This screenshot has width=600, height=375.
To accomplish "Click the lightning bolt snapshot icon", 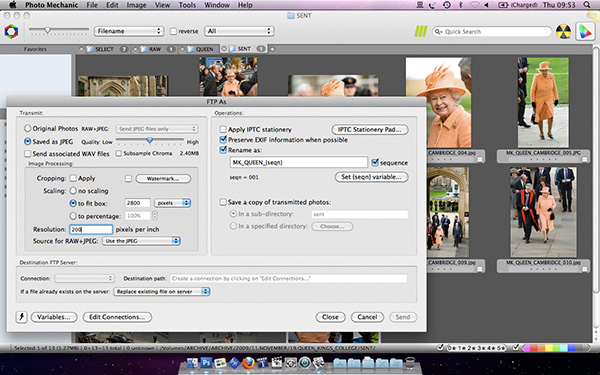I will click(21, 317).
